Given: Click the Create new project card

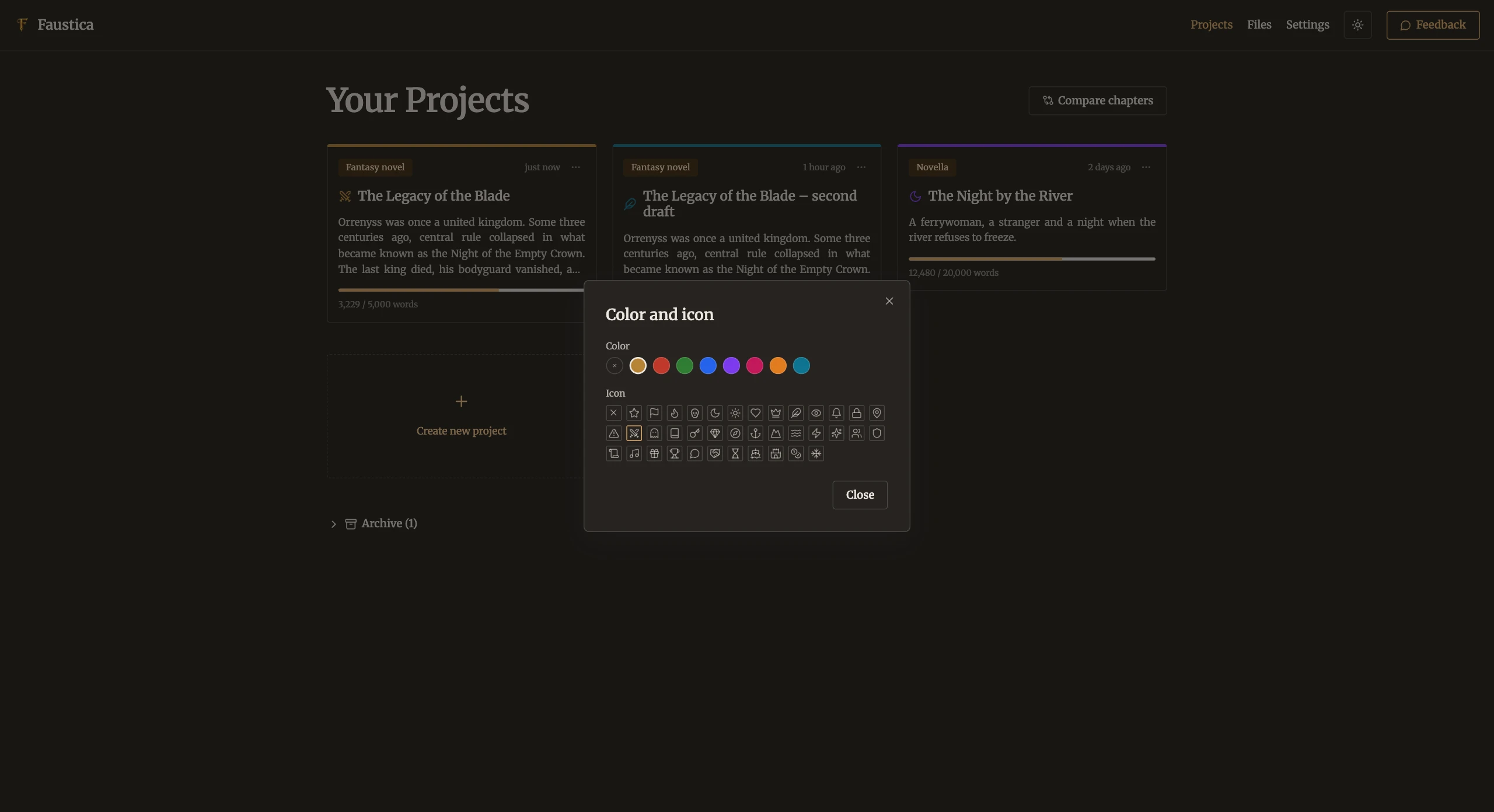Looking at the screenshot, I should [x=461, y=416].
